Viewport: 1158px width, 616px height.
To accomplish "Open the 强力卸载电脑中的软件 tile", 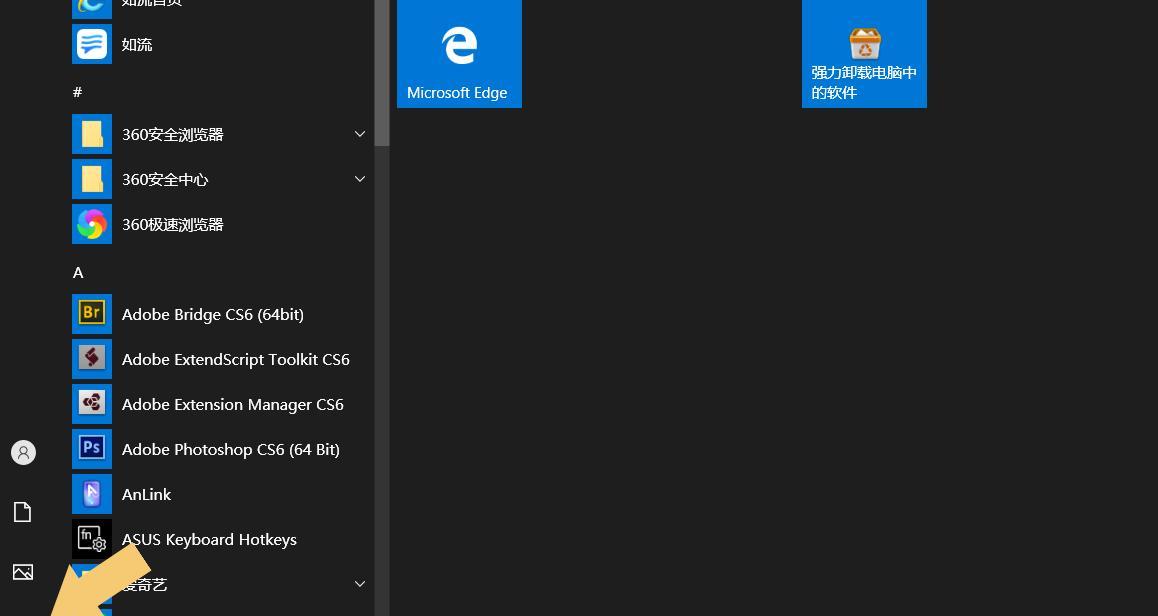I will click(x=864, y=53).
